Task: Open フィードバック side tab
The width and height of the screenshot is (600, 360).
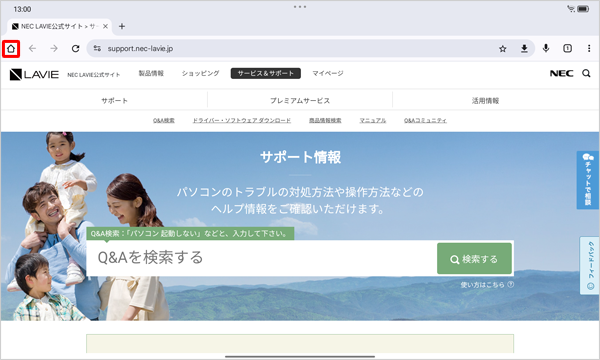Action: point(590,265)
